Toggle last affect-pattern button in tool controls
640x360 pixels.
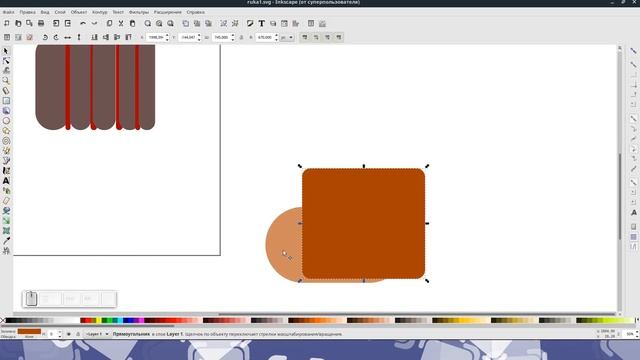pos(339,37)
